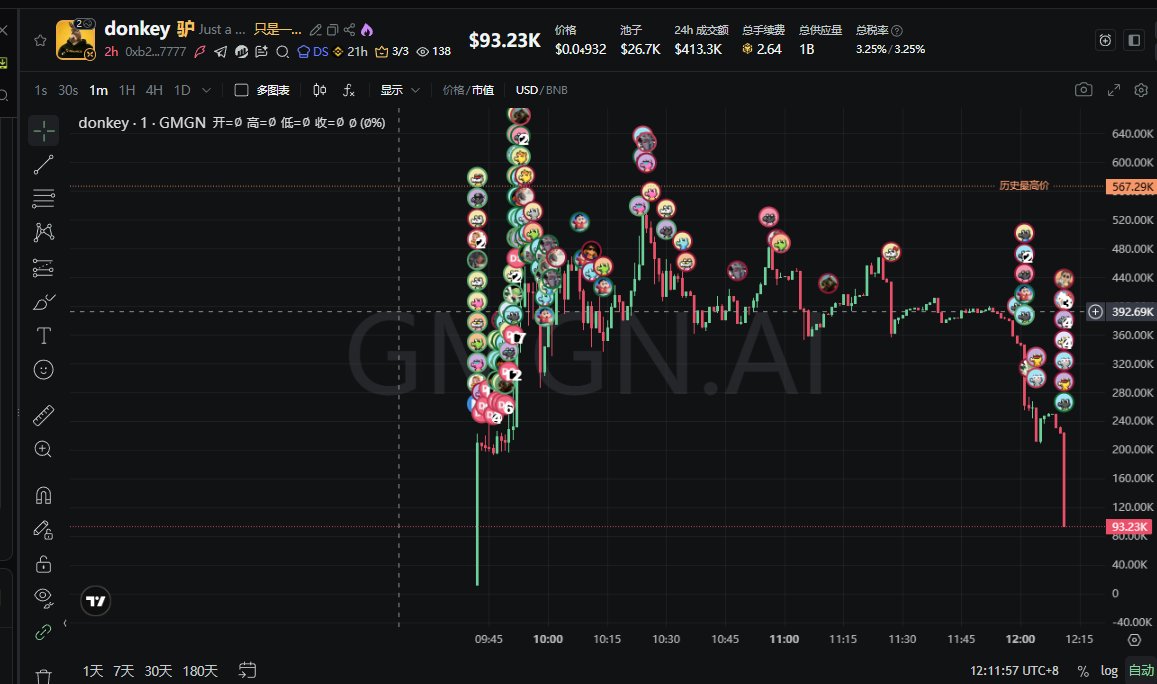Screen dimensions: 1157x684
Task: Select the 1D timeframe
Action: 182,90
